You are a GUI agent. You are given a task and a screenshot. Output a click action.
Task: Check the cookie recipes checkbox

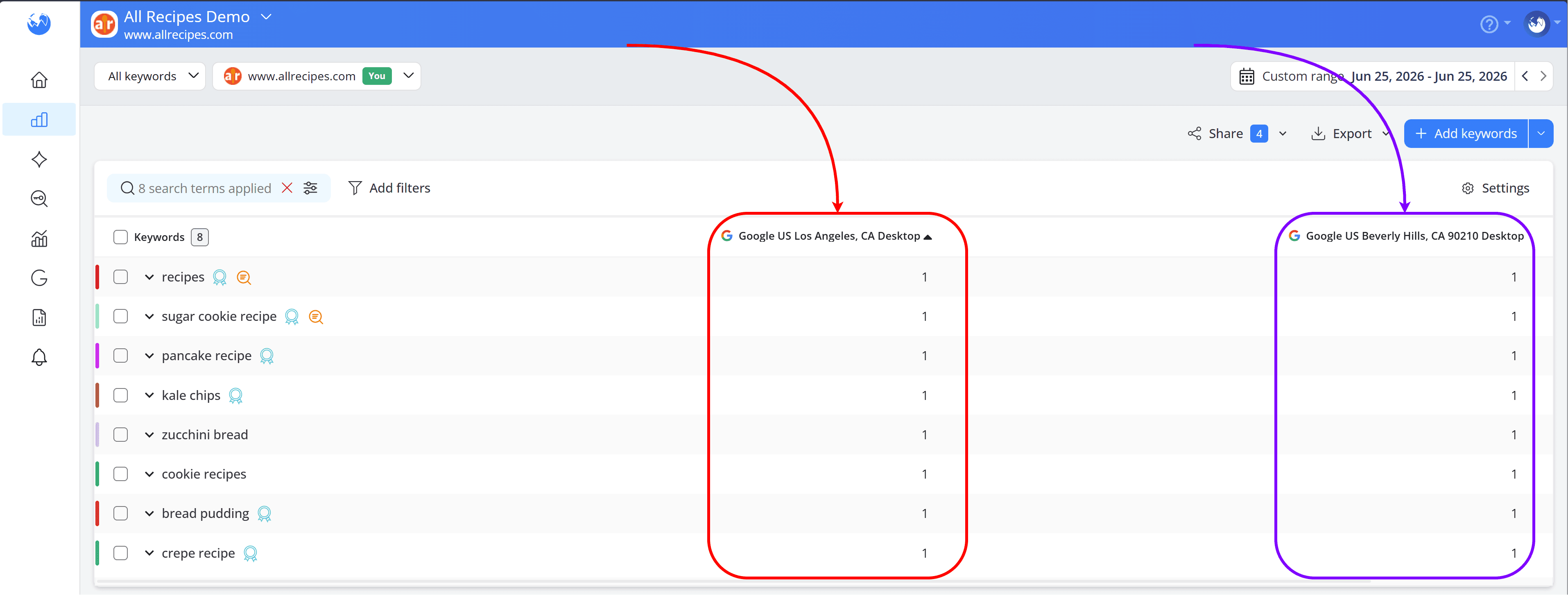[x=120, y=474]
